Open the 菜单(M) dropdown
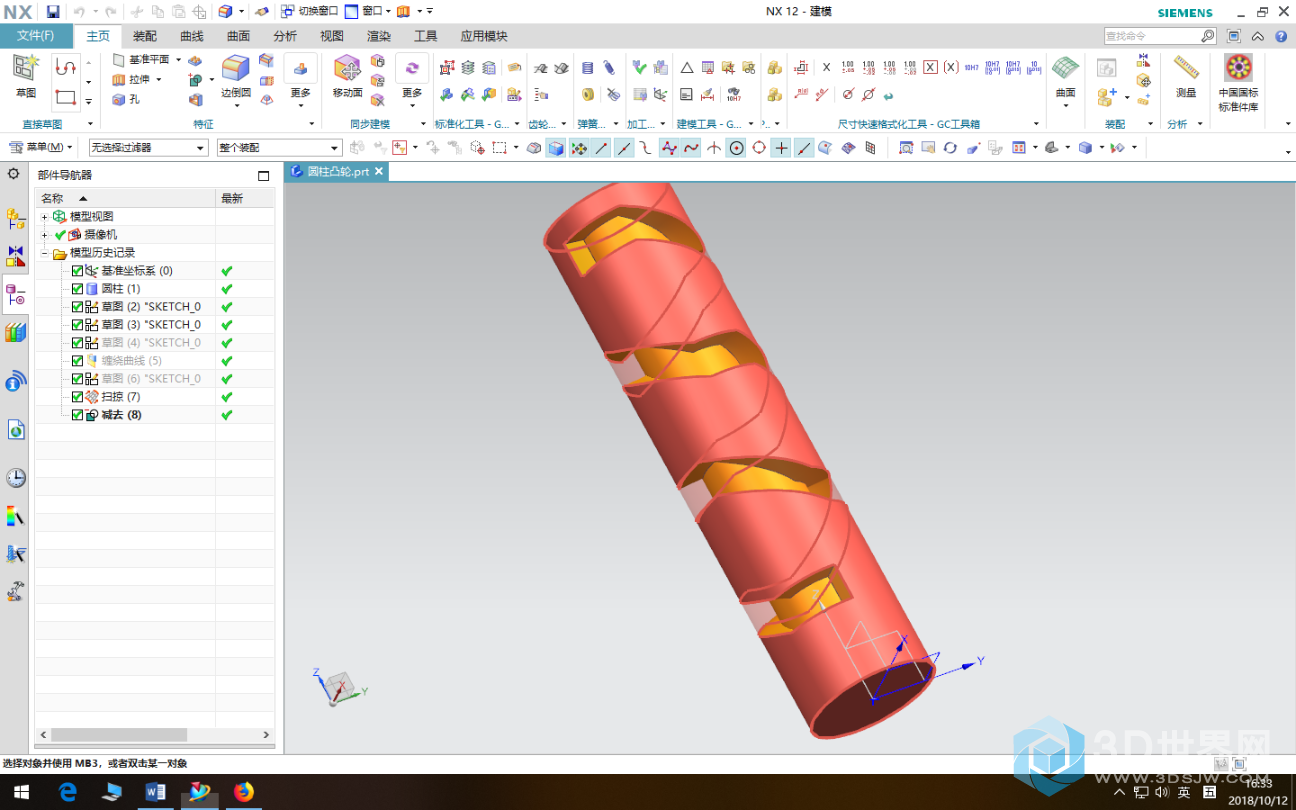Viewport: 1296px width, 810px height. (x=42, y=148)
